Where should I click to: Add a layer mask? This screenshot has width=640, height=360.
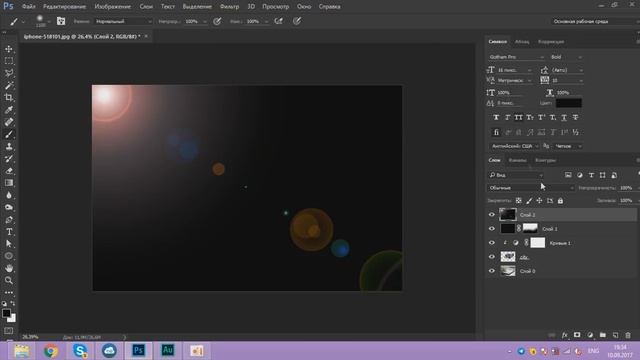[x=577, y=335]
